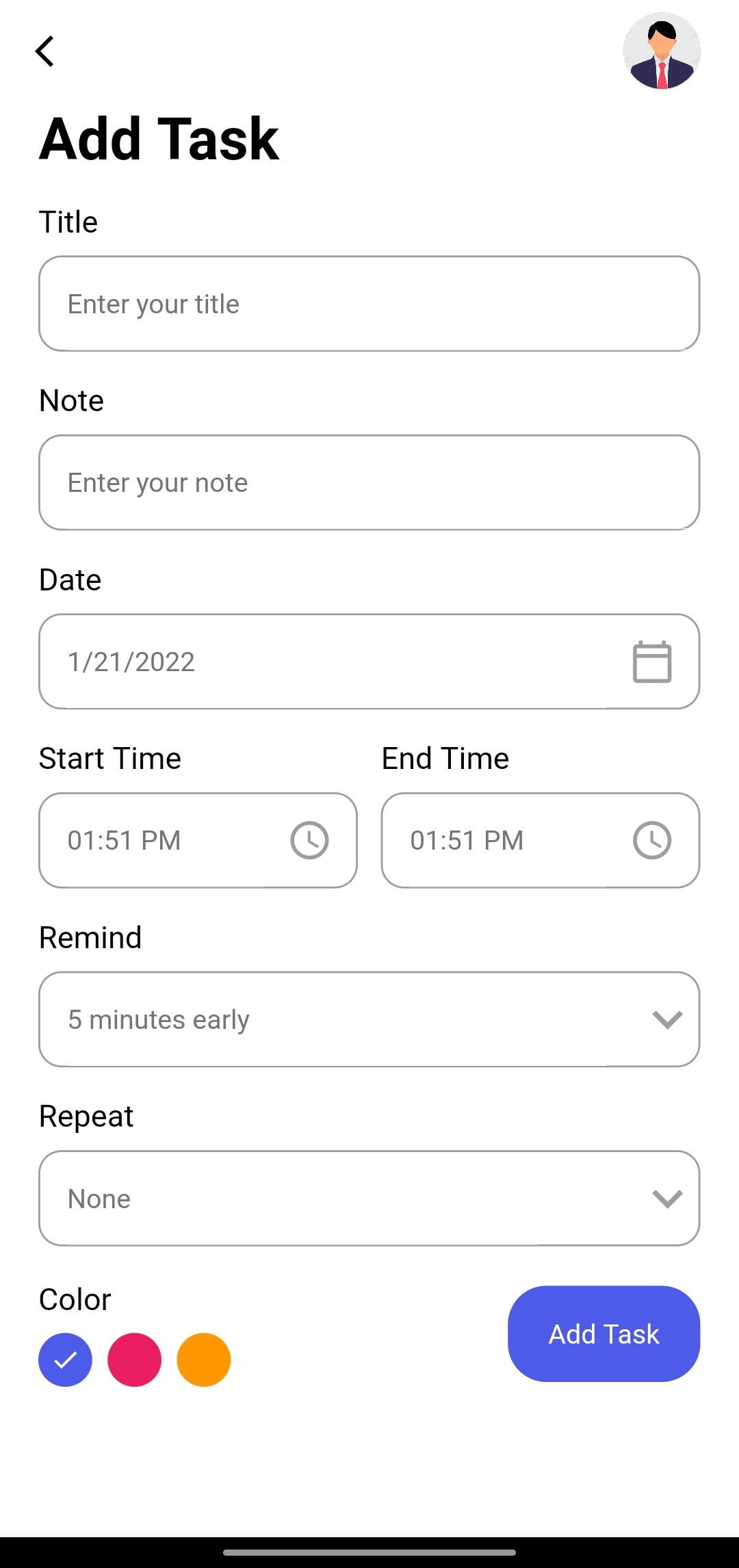Click the 'Enter your note' field
The width and height of the screenshot is (739, 1568).
369,482
